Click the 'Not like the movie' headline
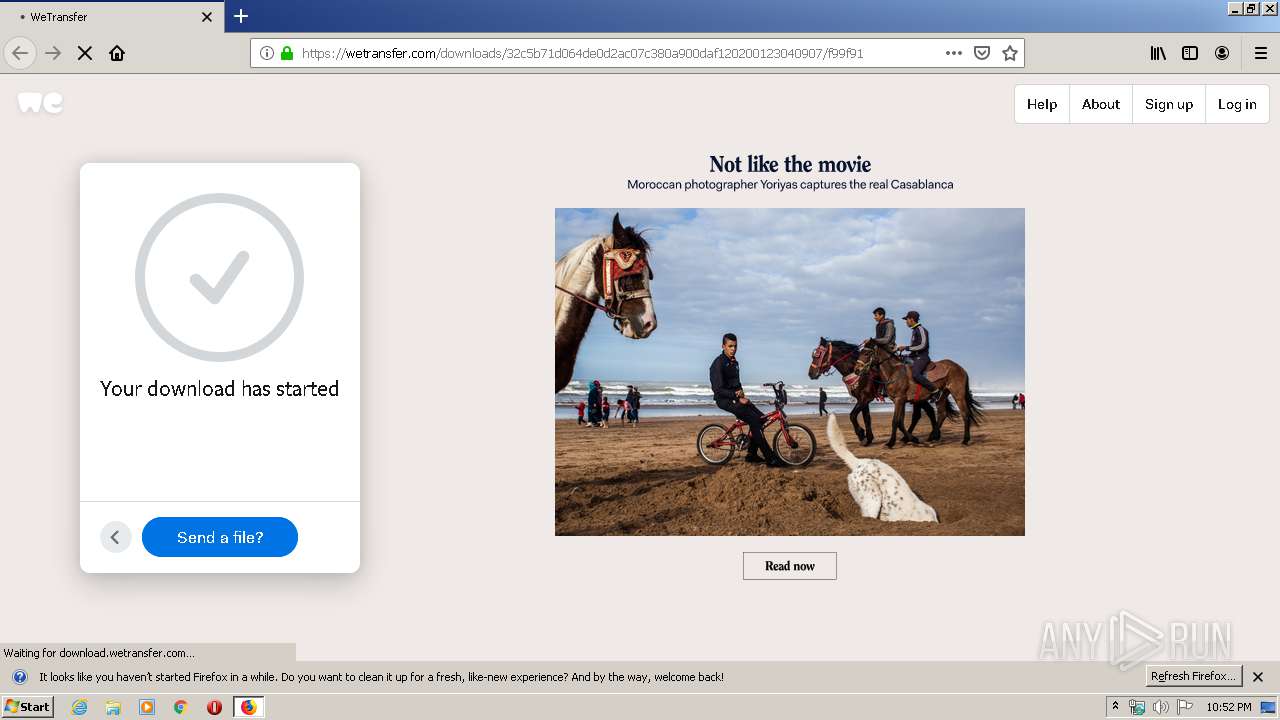 pos(790,164)
